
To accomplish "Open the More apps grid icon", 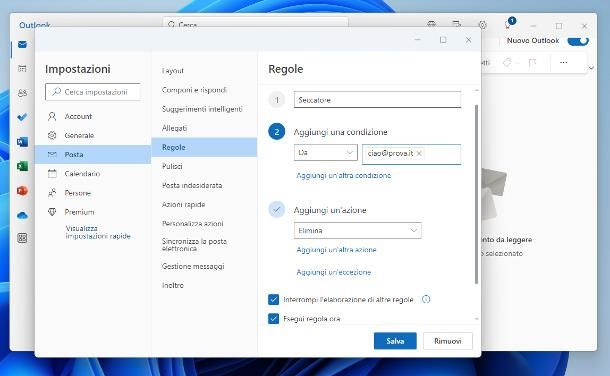I will pyautogui.click(x=22, y=238).
